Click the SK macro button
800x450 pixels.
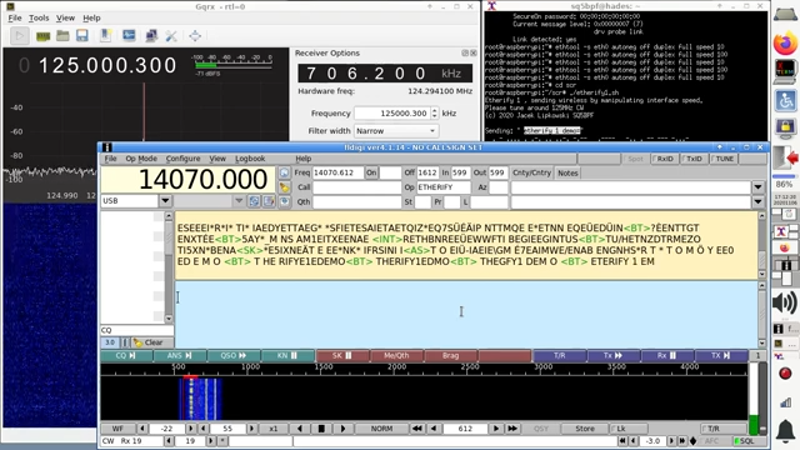click(342, 356)
